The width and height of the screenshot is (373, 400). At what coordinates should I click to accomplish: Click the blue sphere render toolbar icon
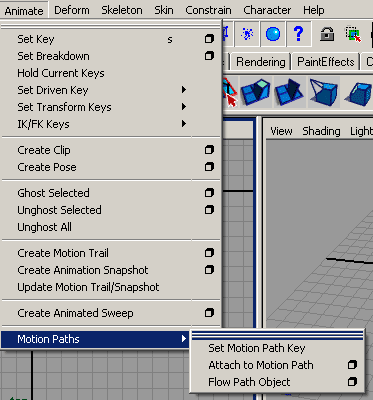273,34
